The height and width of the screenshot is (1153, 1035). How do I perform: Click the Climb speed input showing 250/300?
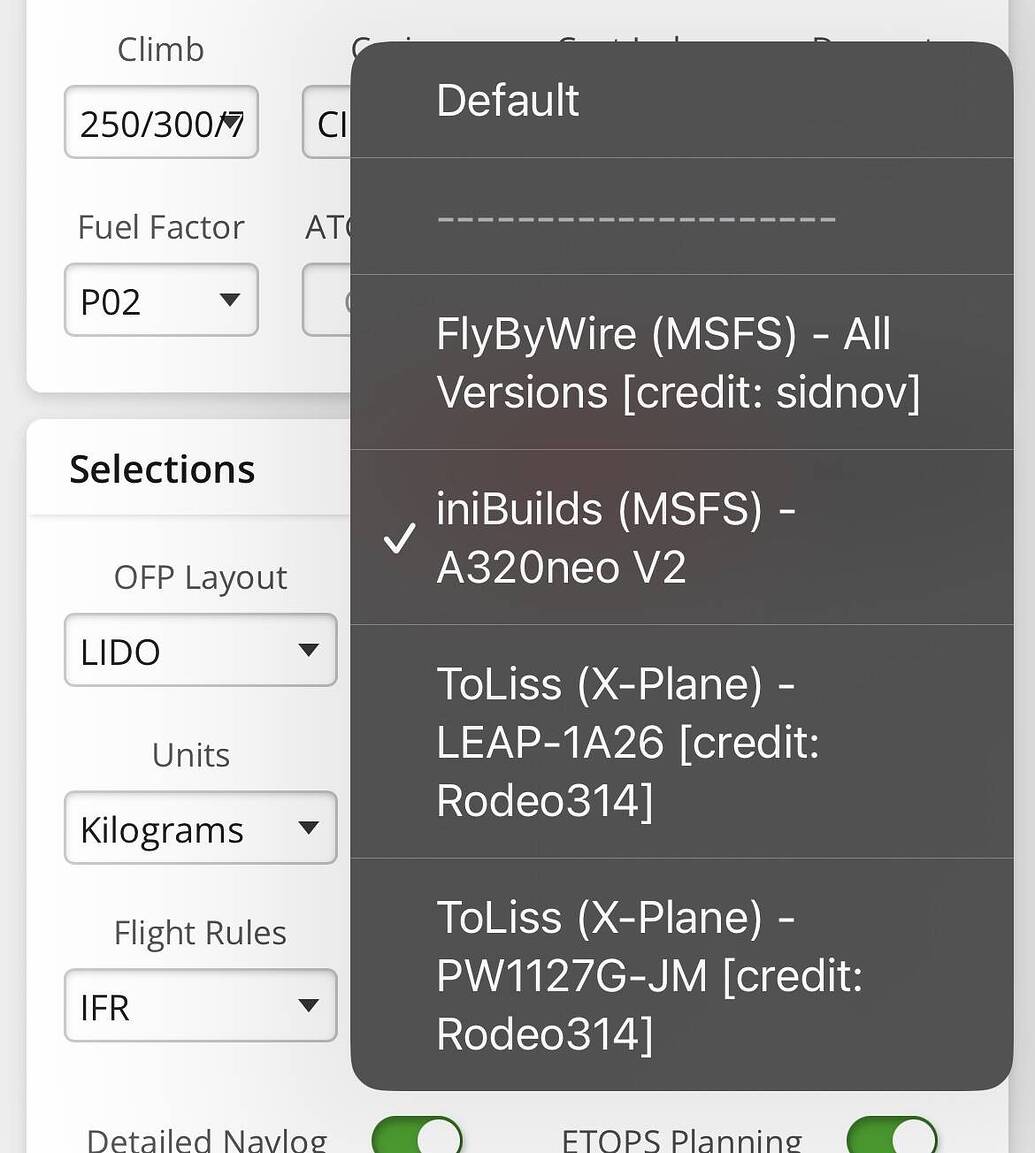point(160,122)
